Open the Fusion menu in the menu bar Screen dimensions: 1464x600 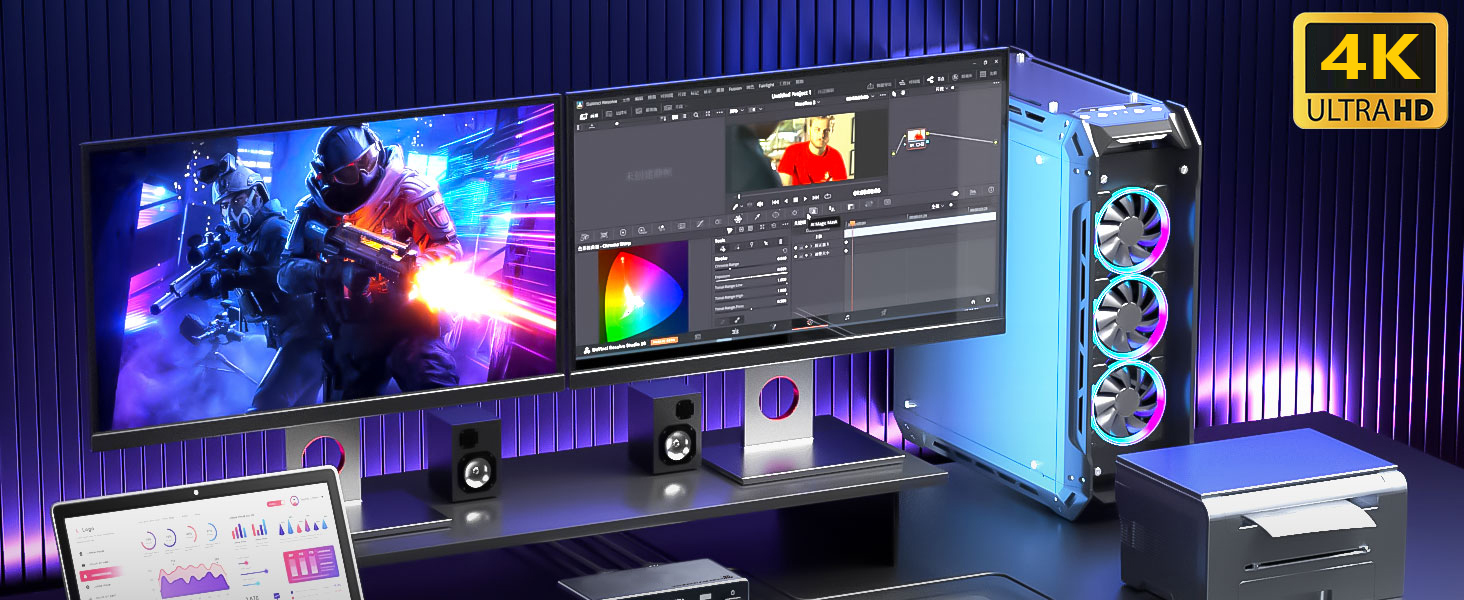click(735, 89)
